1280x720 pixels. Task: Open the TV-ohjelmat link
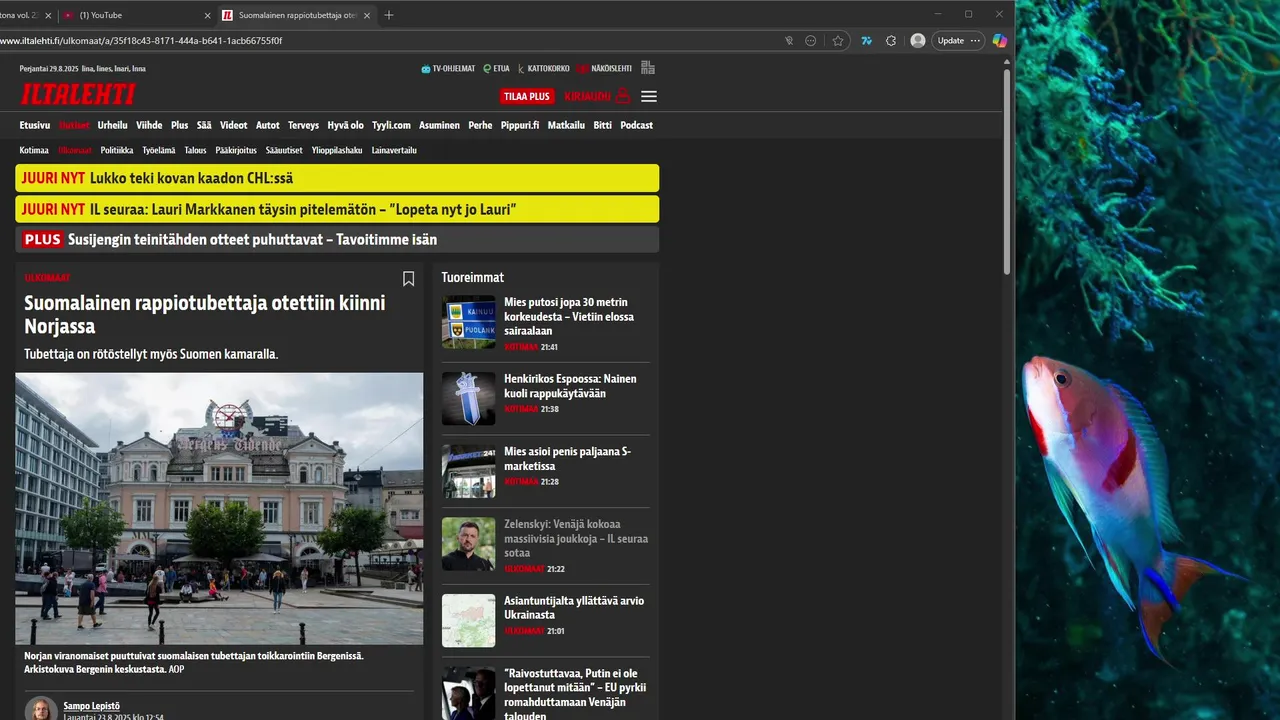pyautogui.click(x=448, y=69)
